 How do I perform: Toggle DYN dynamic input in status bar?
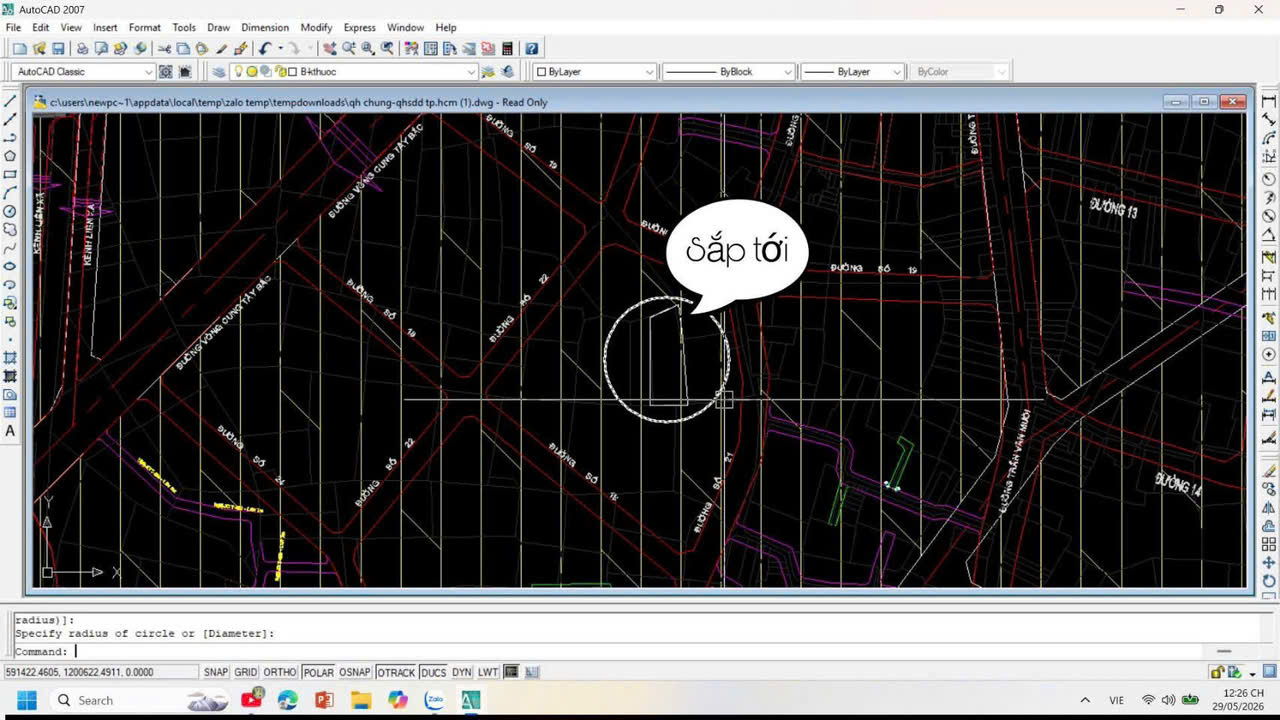point(462,672)
